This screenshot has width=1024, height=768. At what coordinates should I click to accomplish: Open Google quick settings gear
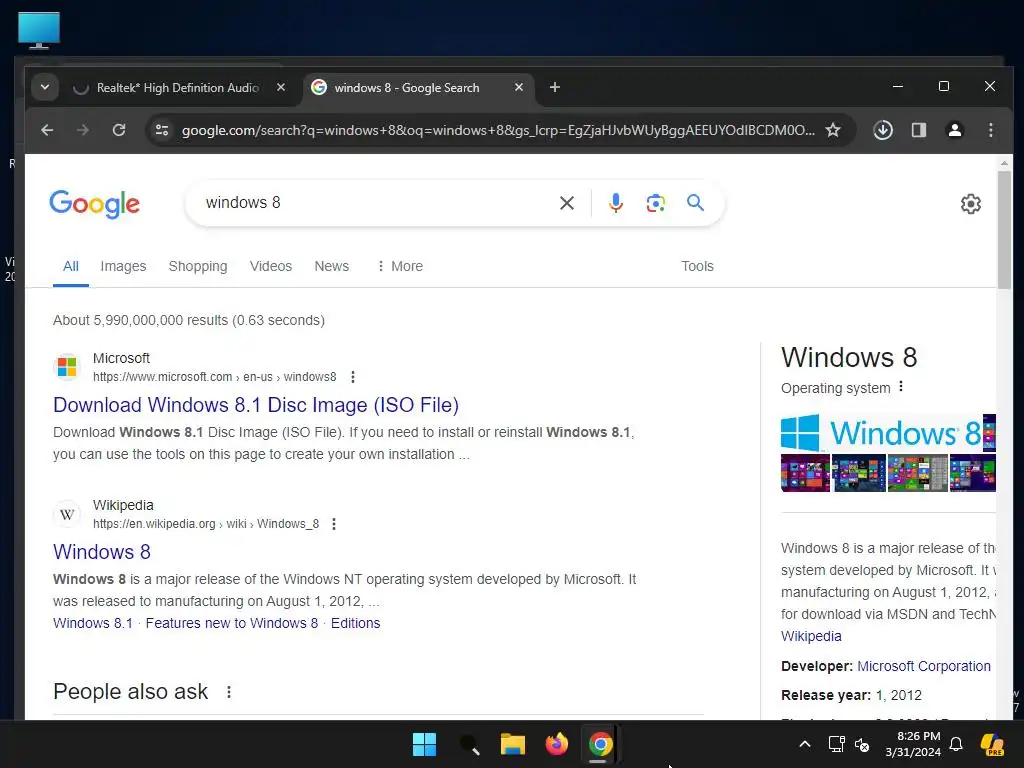pos(970,204)
